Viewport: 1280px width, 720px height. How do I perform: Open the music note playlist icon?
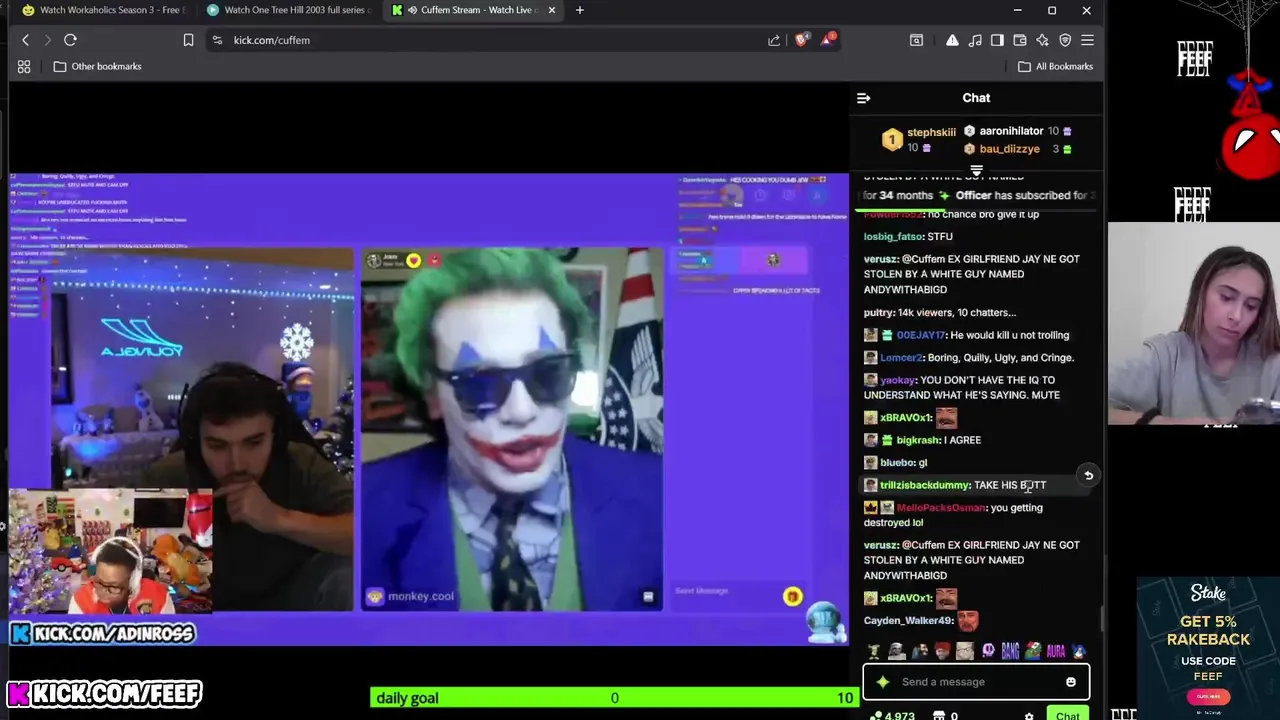(x=975, y=40)
